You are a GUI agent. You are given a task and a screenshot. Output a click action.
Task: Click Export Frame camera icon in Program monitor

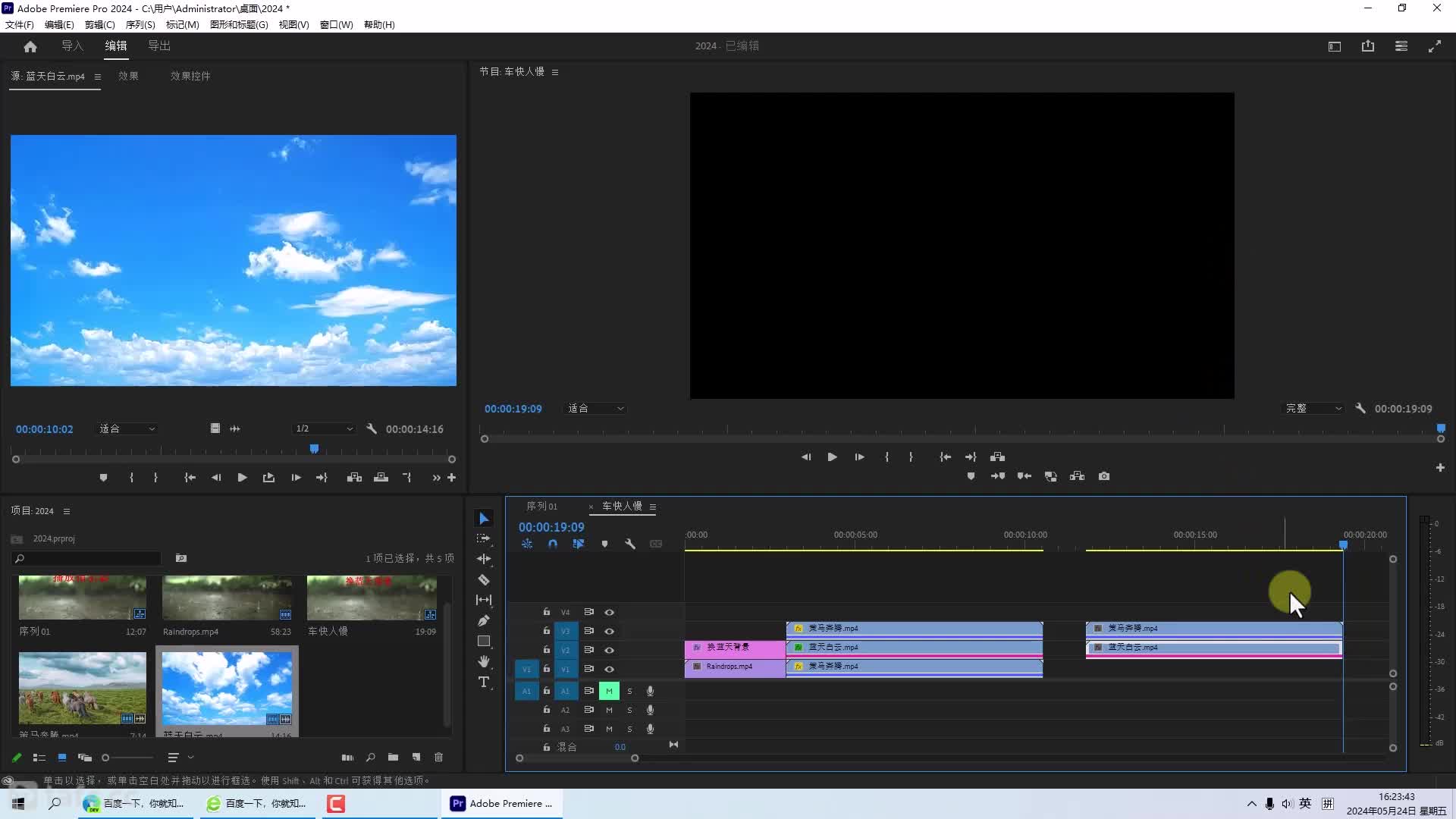[x=1104, y=476]
